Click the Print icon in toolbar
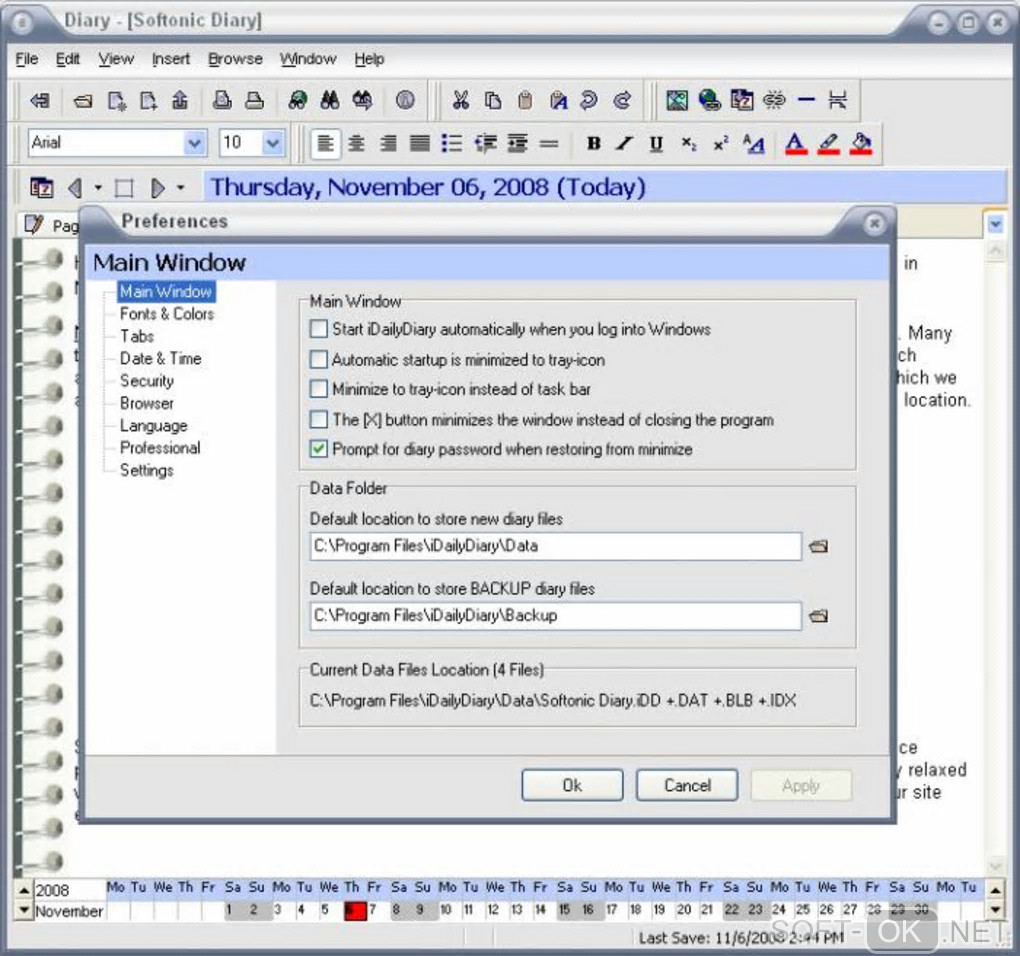The height and width of the screenshot is (956, 1020). click(x=254, y=100)
